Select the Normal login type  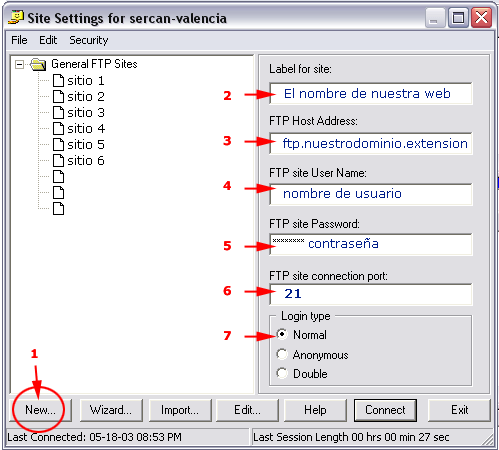[282, 334]
